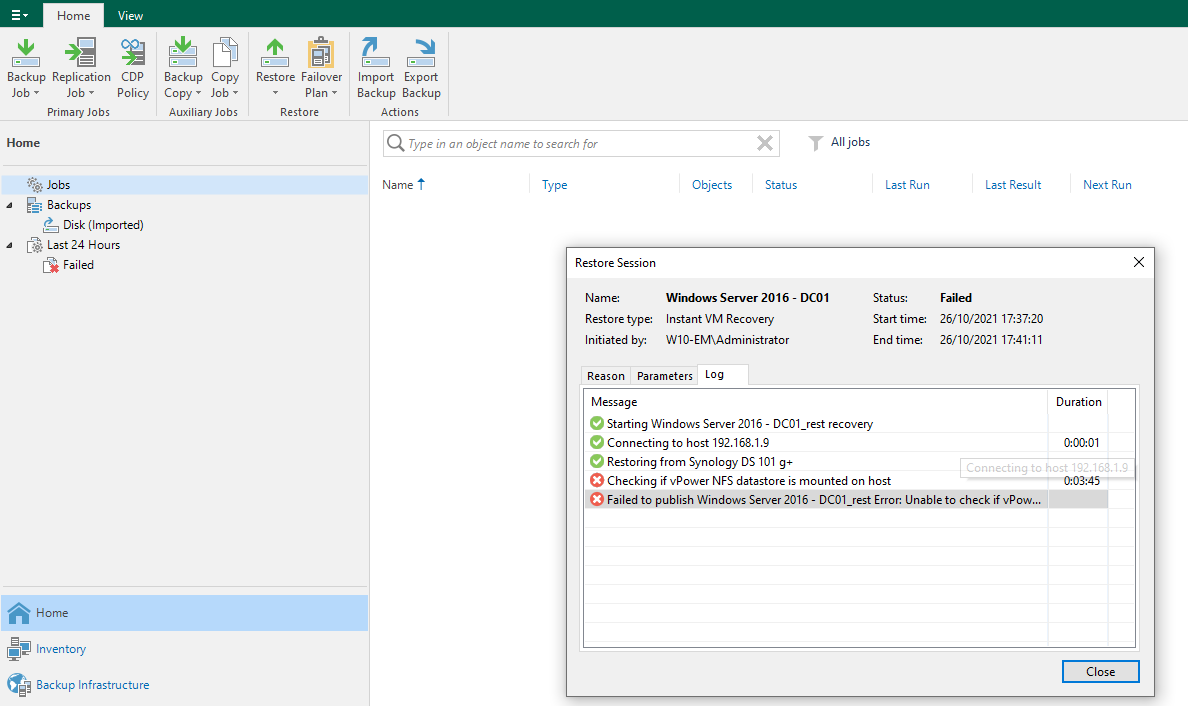The width and height of the screenshot is (1188, 706).
Task: Sort jobs by the Last Result column
Action: 1013,185
